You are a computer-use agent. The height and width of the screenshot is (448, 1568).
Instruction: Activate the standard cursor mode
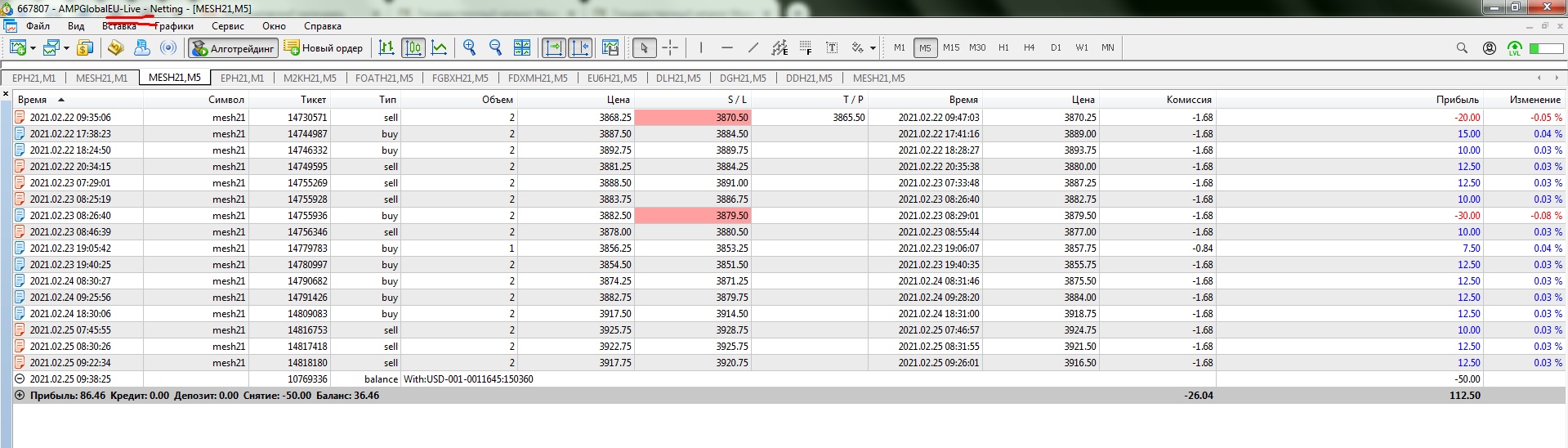[x=644, y=48]
